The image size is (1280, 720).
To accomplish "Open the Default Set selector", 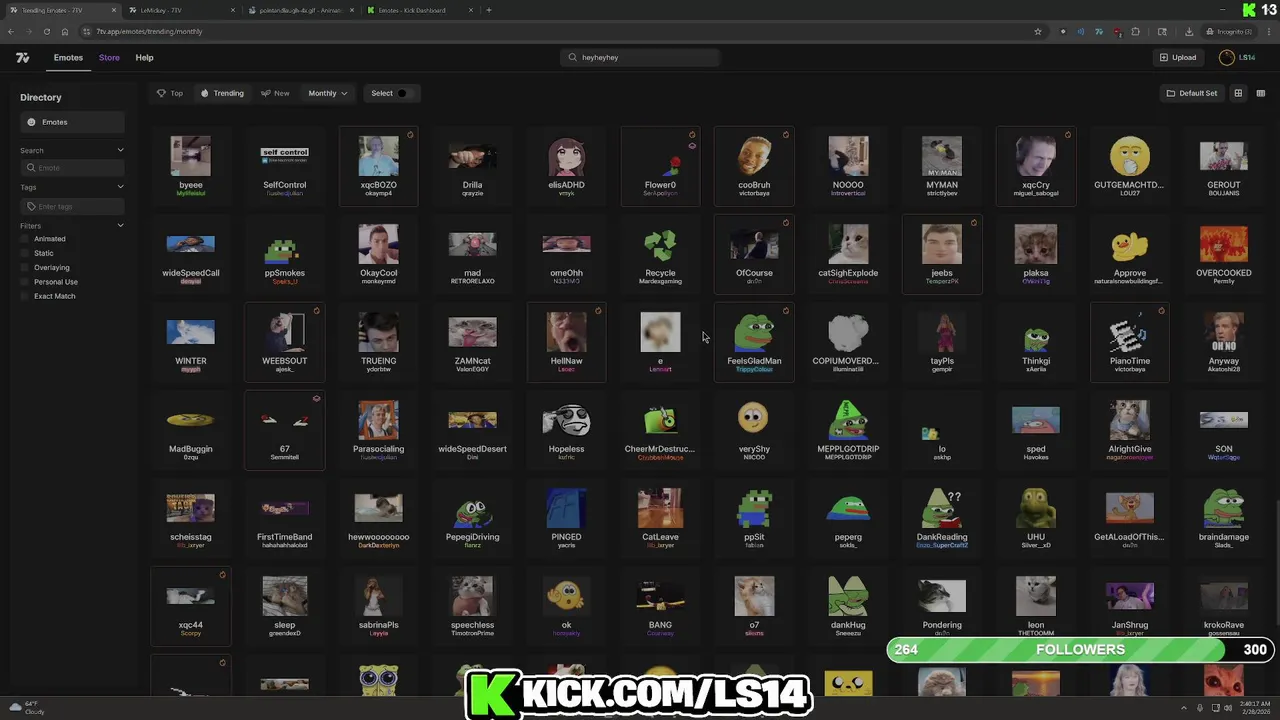I will [1192, 93].
